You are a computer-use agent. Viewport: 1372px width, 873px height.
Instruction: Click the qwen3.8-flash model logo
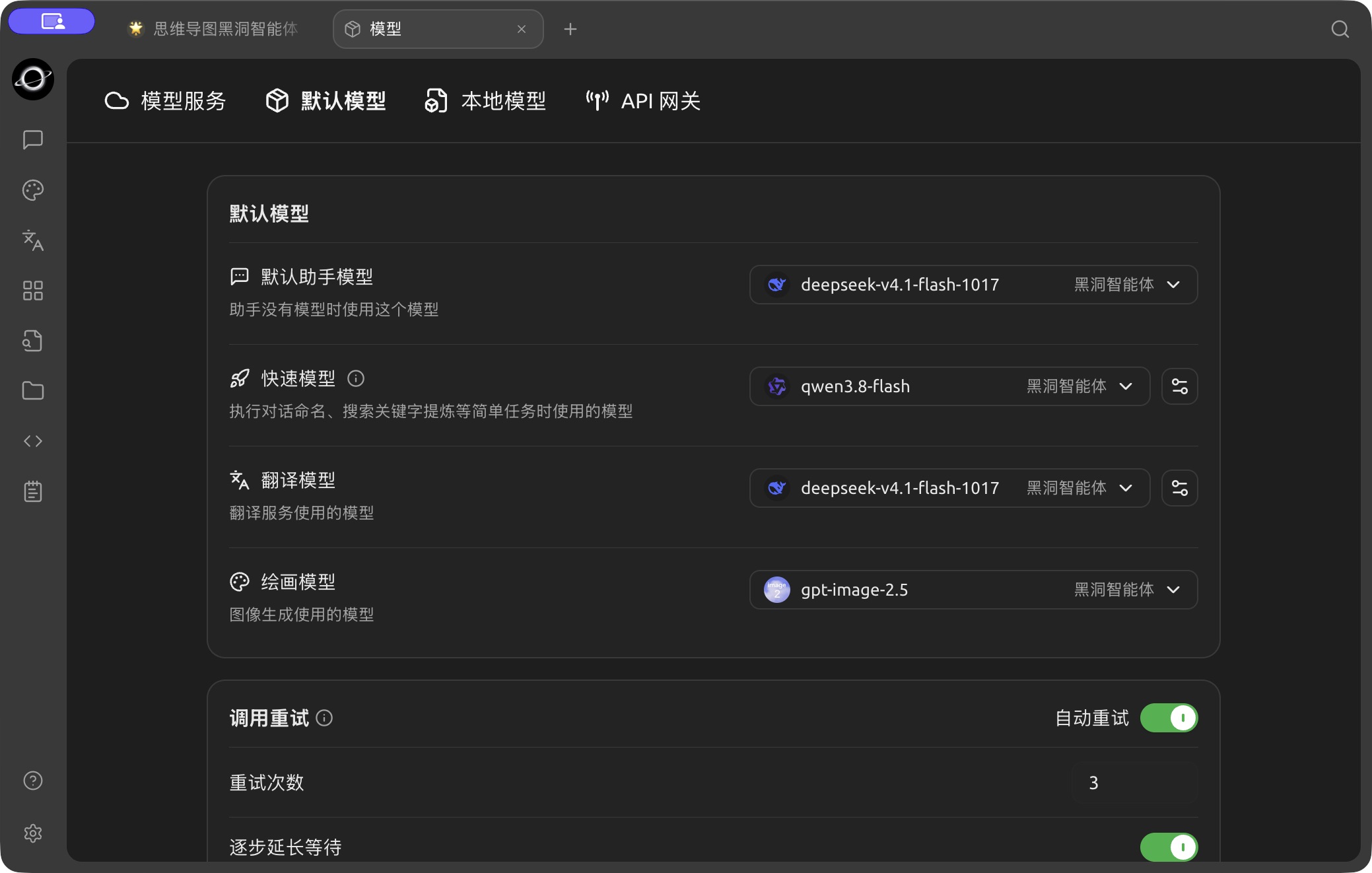click(777, 386)
